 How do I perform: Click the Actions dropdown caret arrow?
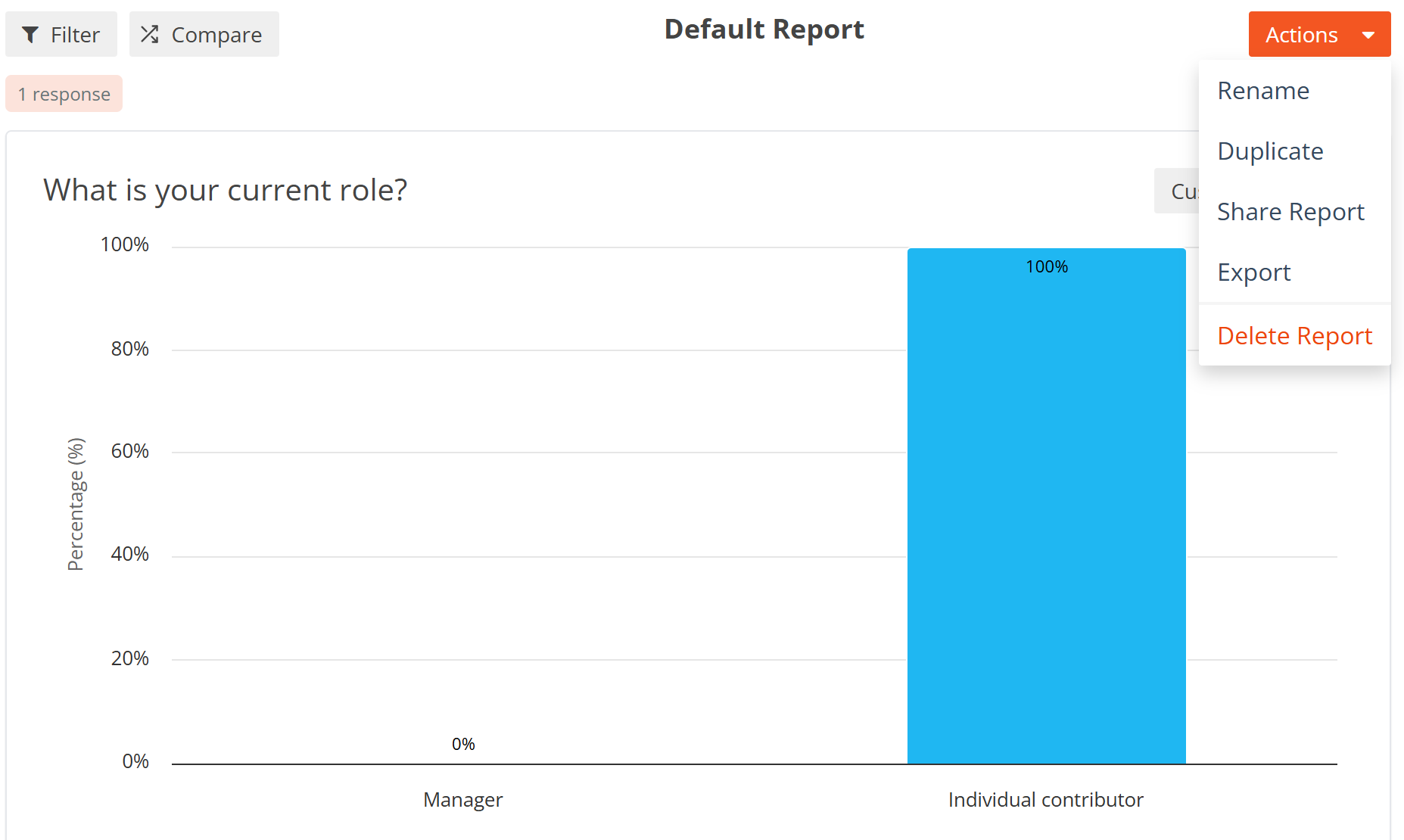[1368, 35]
